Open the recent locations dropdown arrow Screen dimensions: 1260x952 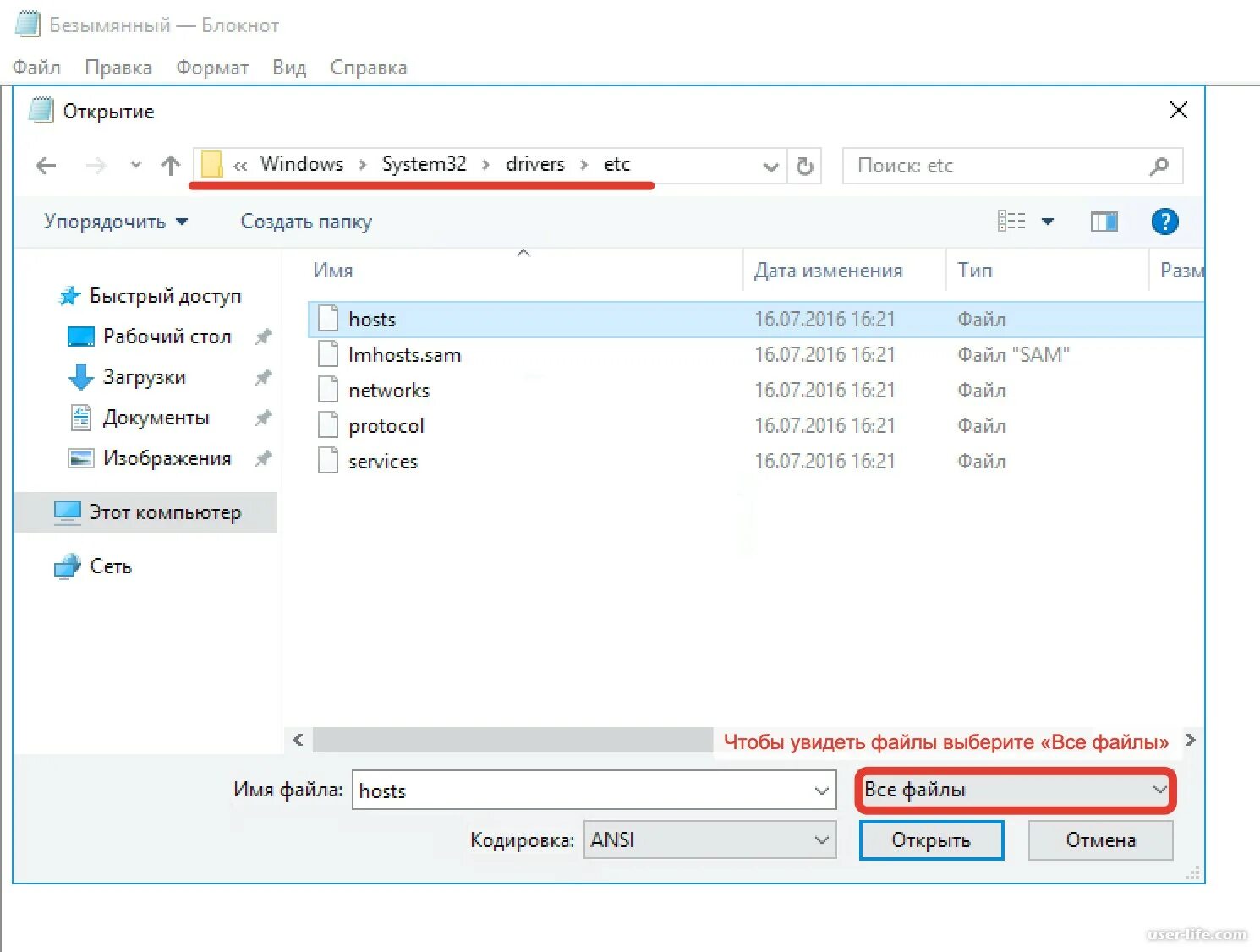(135, 166)
